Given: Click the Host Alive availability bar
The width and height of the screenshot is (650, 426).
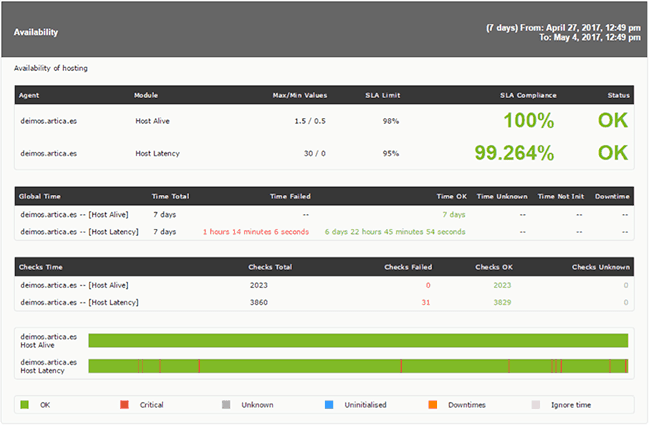Looking at the screenshot, I should (x=358, y=341).
